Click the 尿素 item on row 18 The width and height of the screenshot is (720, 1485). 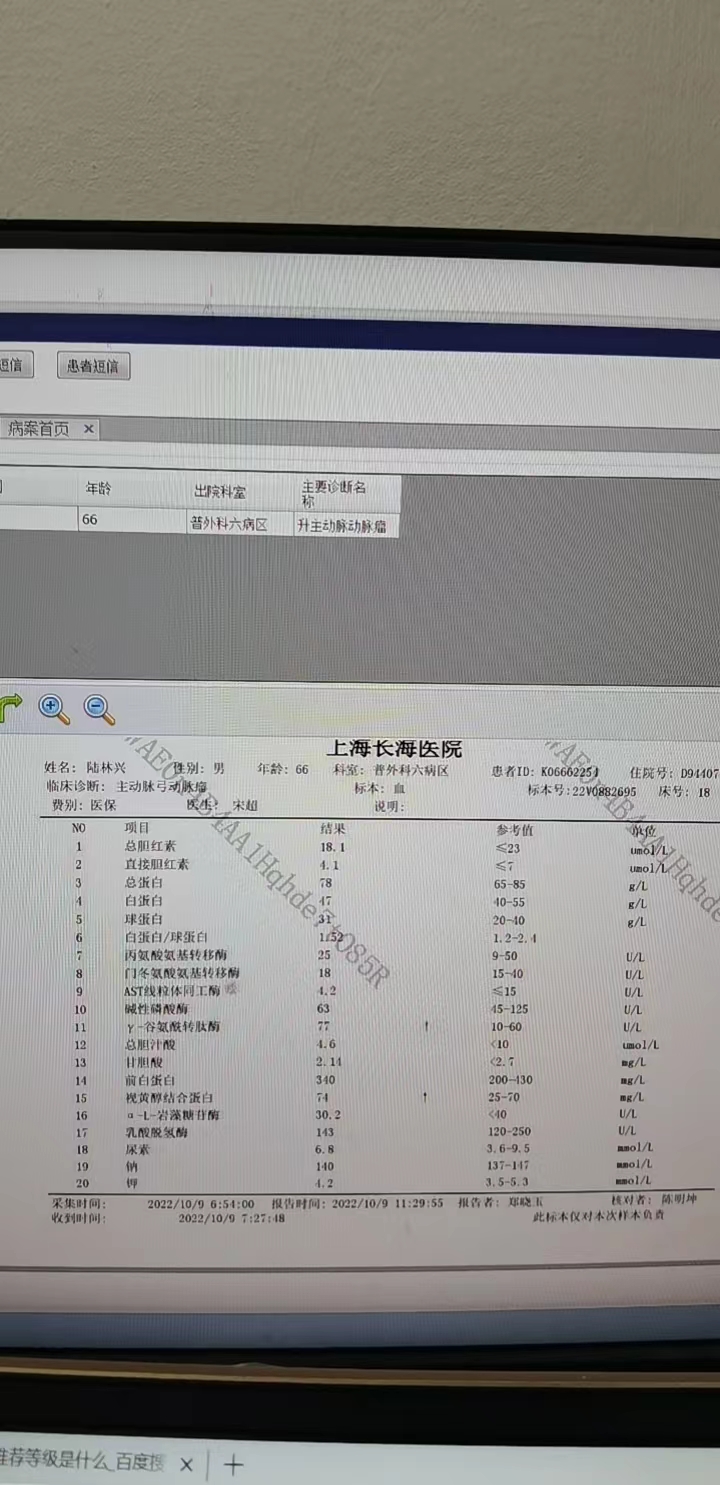(137, 1149)
